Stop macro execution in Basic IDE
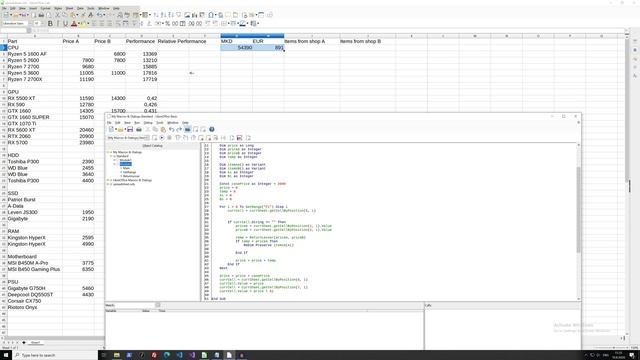 [169, 138]
